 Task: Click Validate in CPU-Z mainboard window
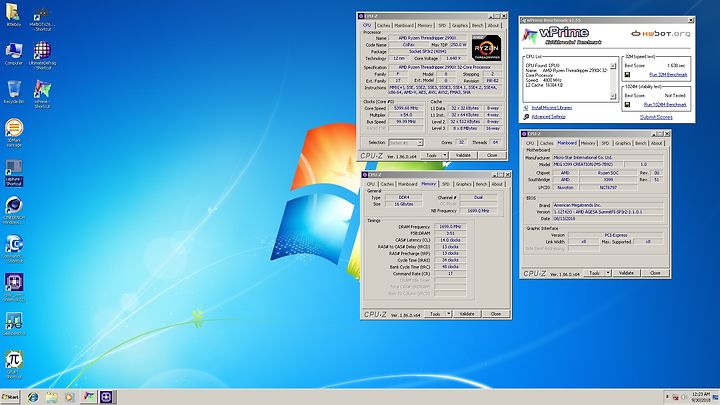click(x=626, y=273)
